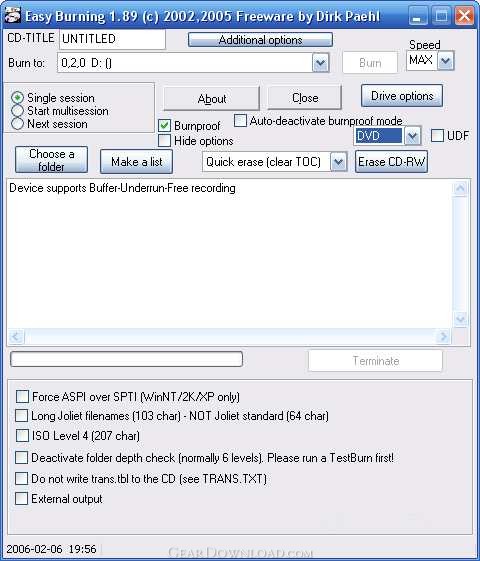480x561 pixels.
Task: Open the Speed MAX dropdown
Action: point(446,61)
